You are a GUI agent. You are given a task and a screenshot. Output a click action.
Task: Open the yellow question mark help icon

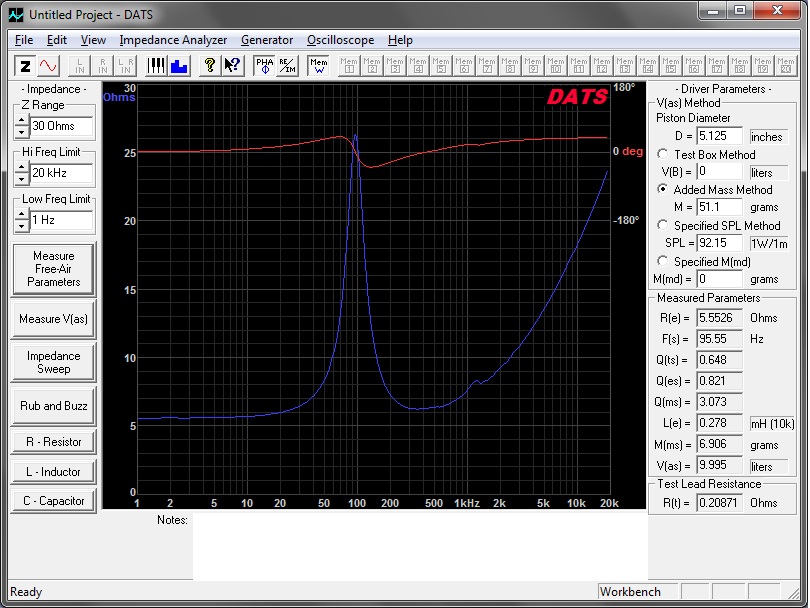tap(209, 66)
